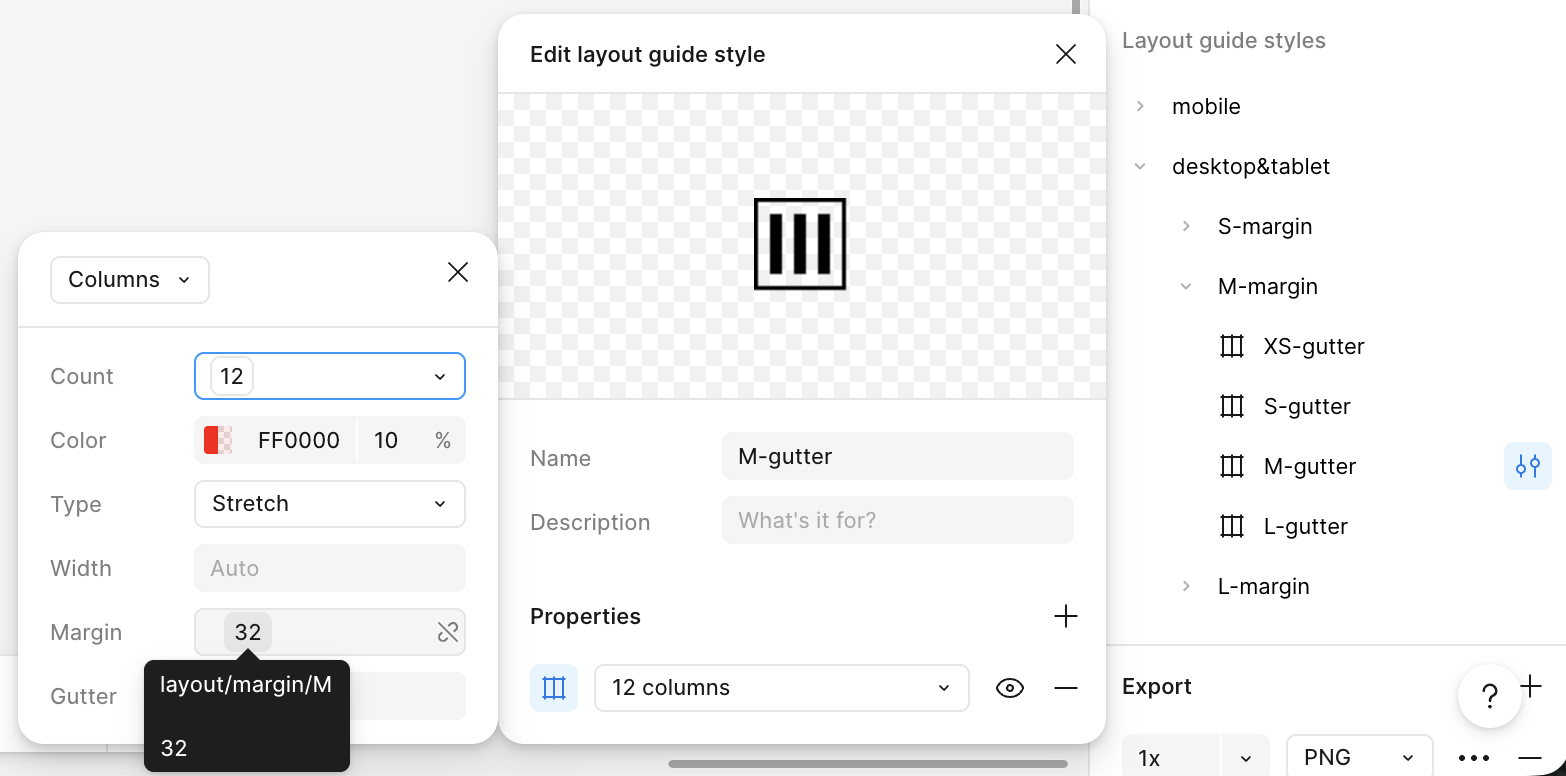The height and width of the screenshot is (776, 1566).
Task: Click the grid icon beside S-gutter
Action: [x=1231, y=406]
